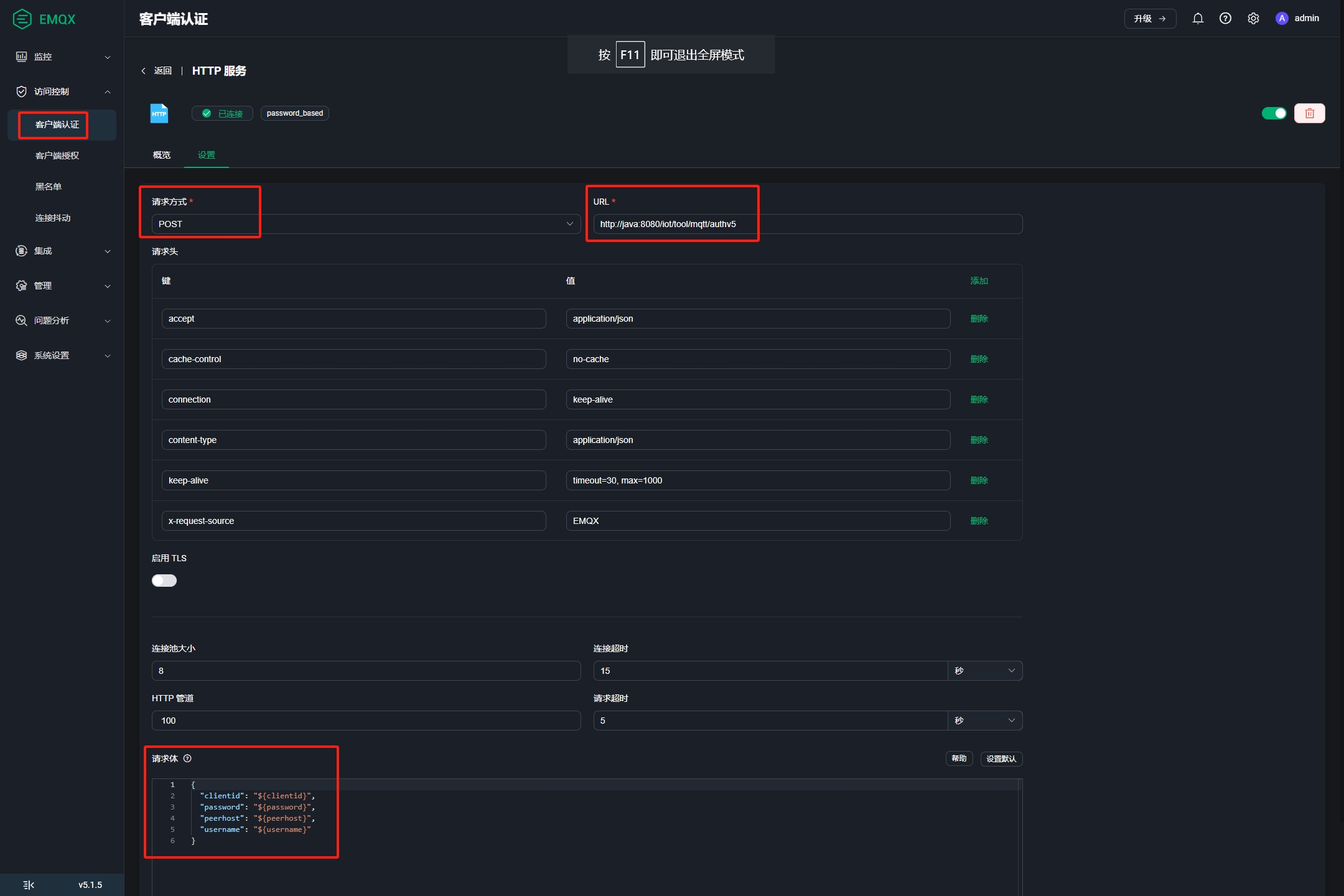Click the 设置默认 button

(1001, 758)
